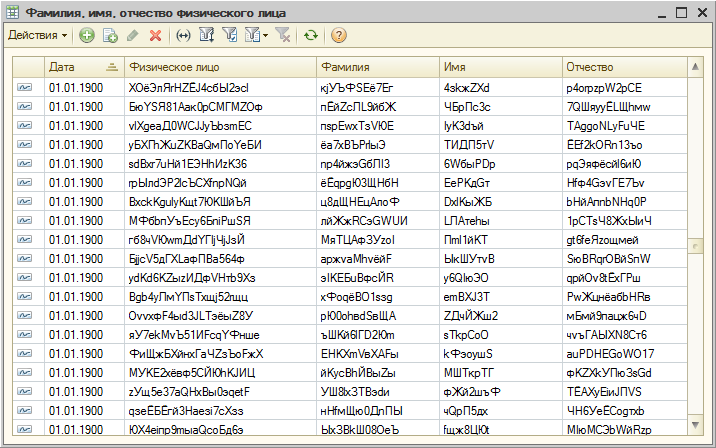The height and width of the screenshot is (448, 716).
Task: Select surname cell йКусВhЙВыZы
Action: [378, 373]
